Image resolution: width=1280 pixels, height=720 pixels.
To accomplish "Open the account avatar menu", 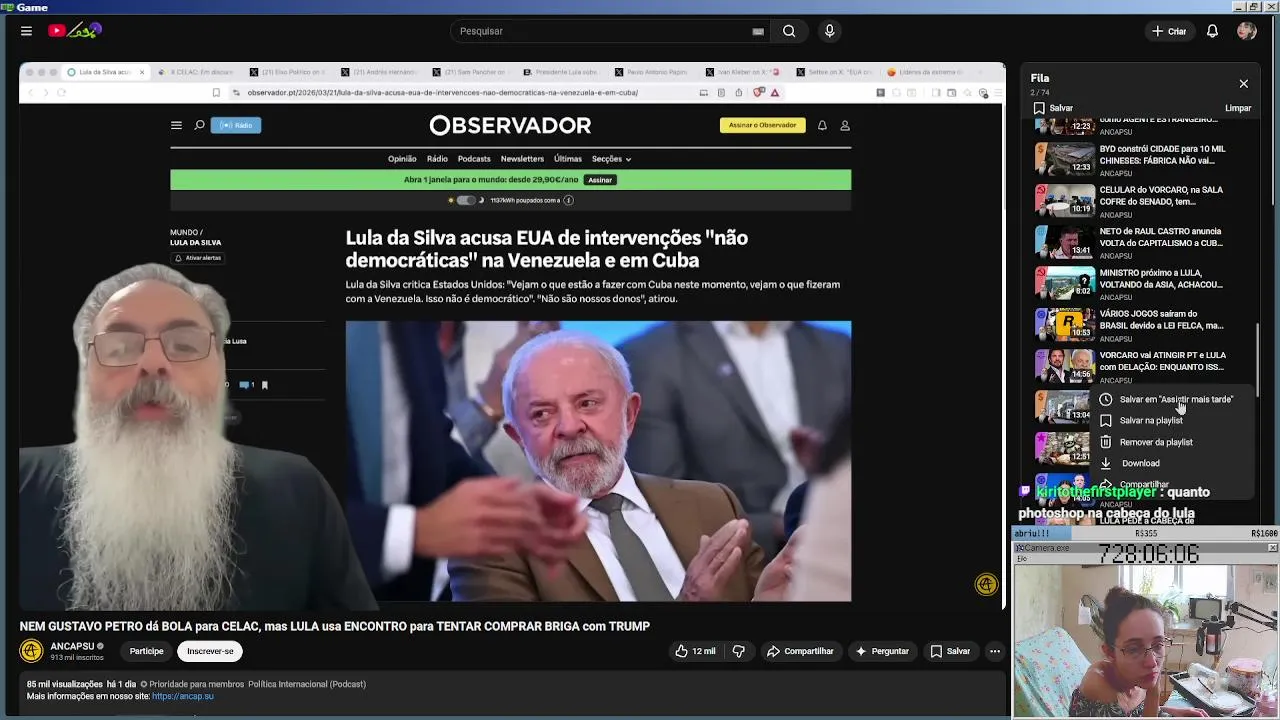I will pos(1246,31).
